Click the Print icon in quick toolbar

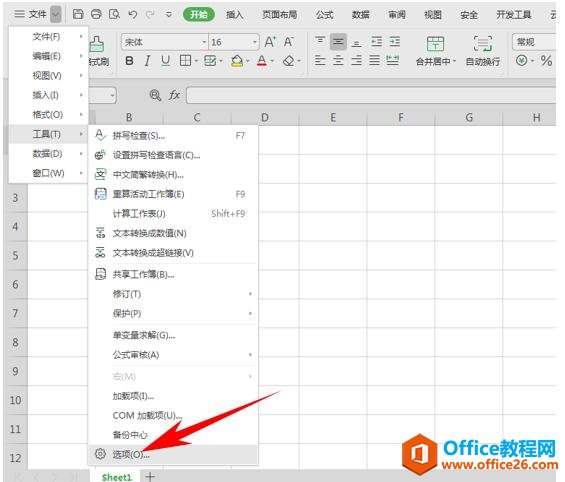96,14
